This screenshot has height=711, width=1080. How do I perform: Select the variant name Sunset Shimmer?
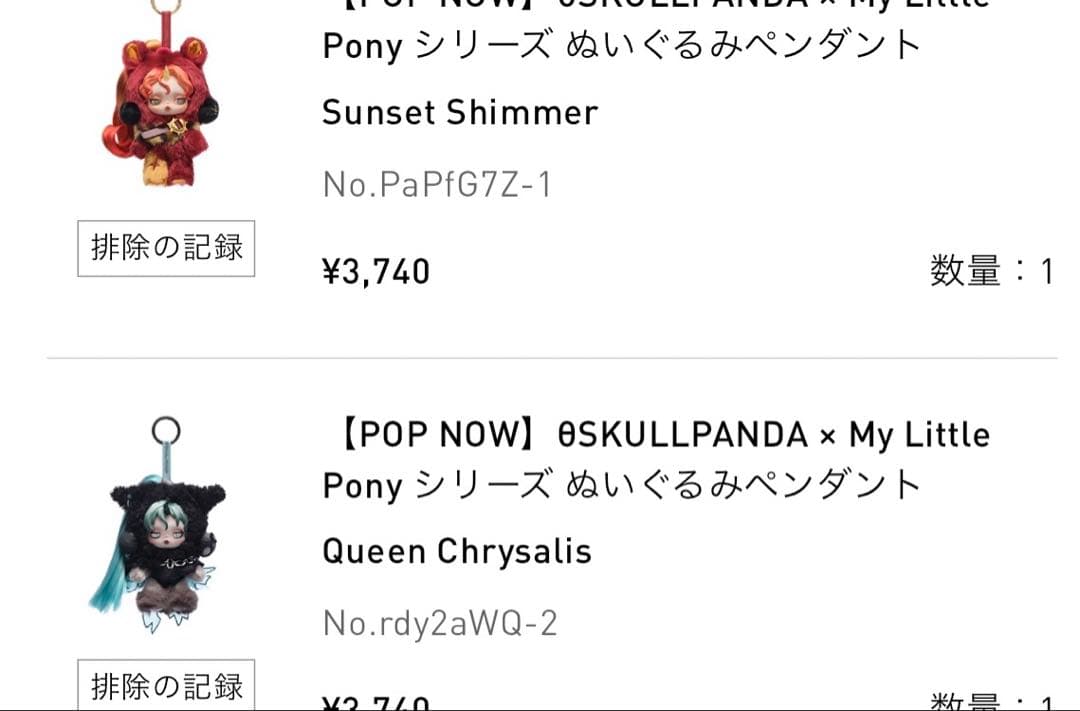coord(459,112)
